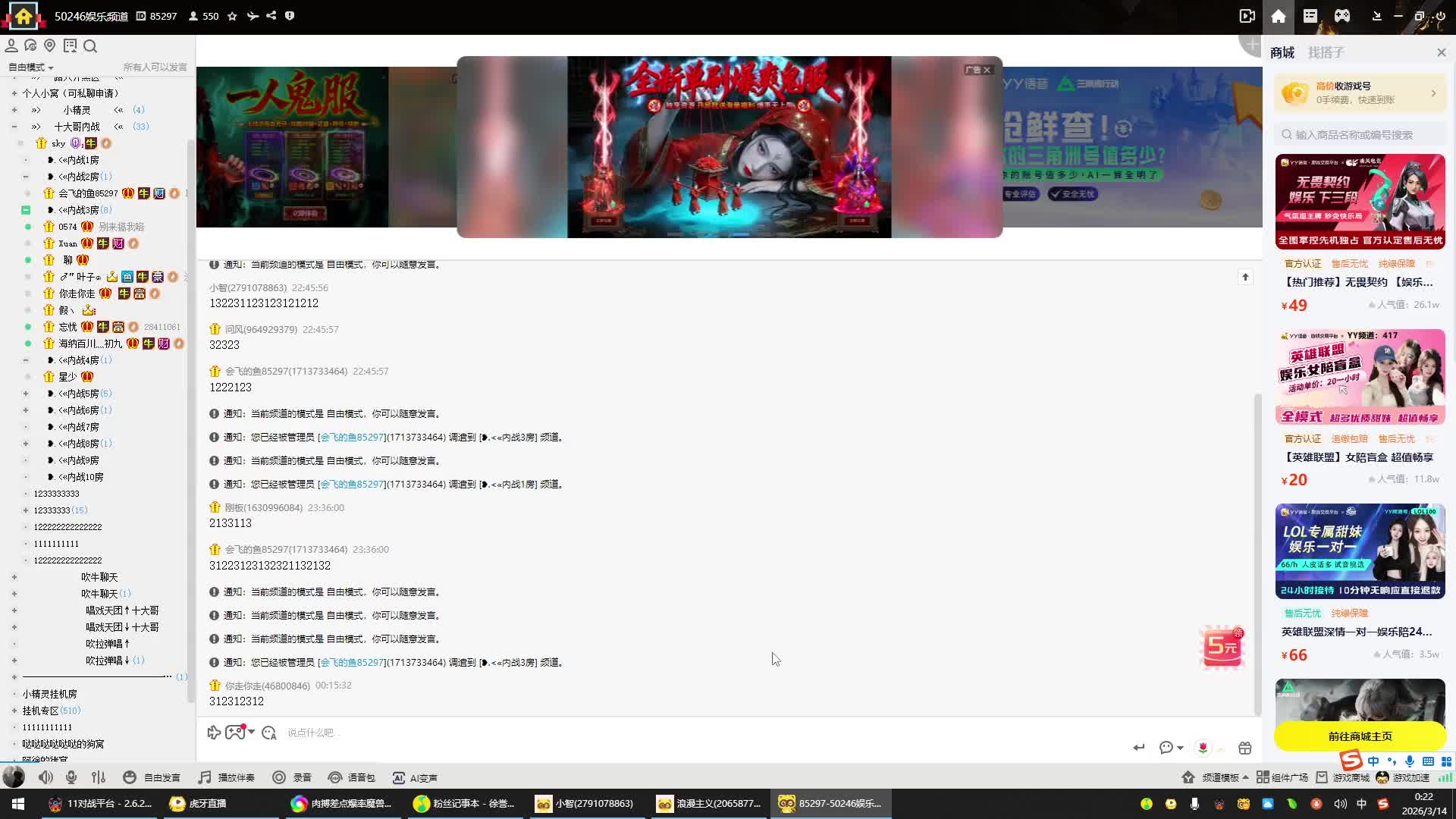Collapse the 十大哥内战 channel group
Viewport: 1456px width, 819px height.
pyautogui.click(x=14, y=127)
